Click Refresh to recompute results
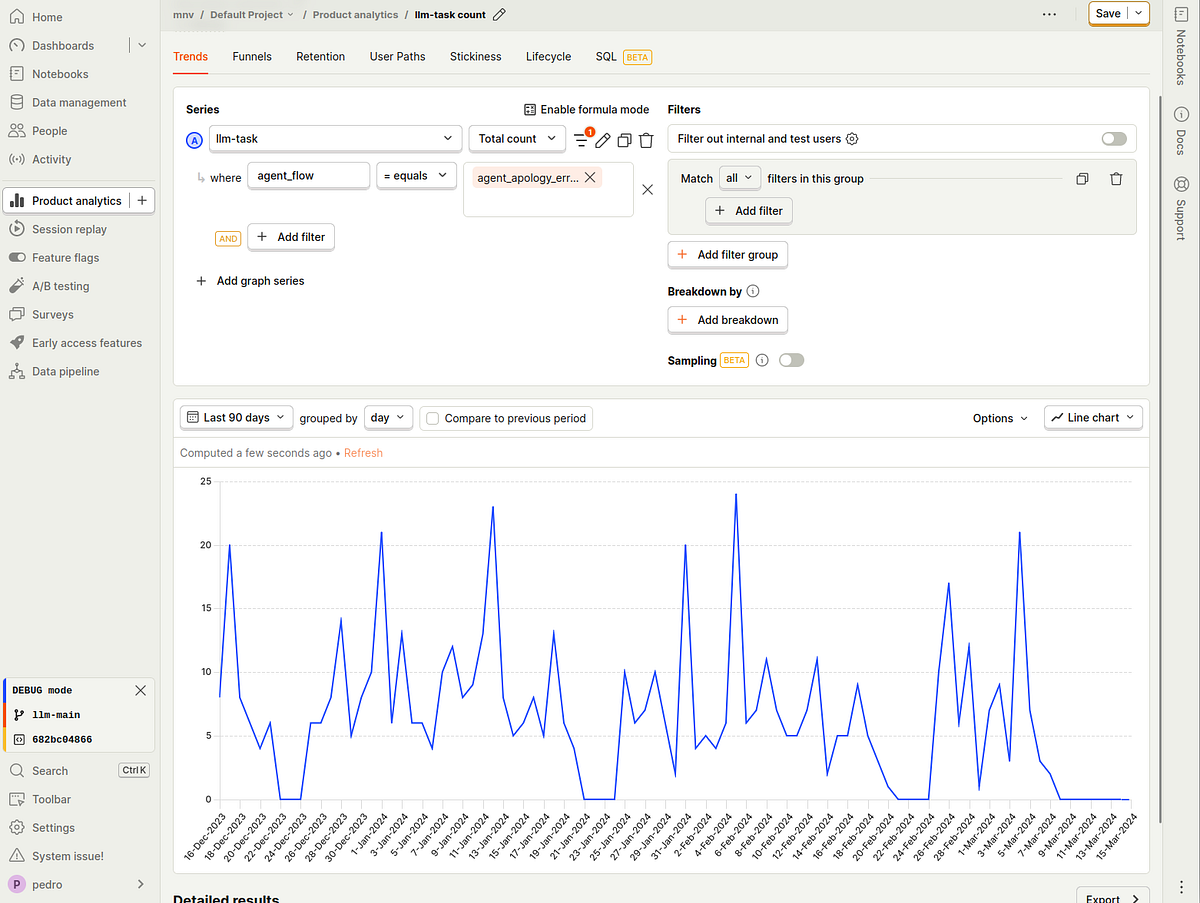Image resolution: width=1200 pixels, height=903 pixels. point(363,452)
